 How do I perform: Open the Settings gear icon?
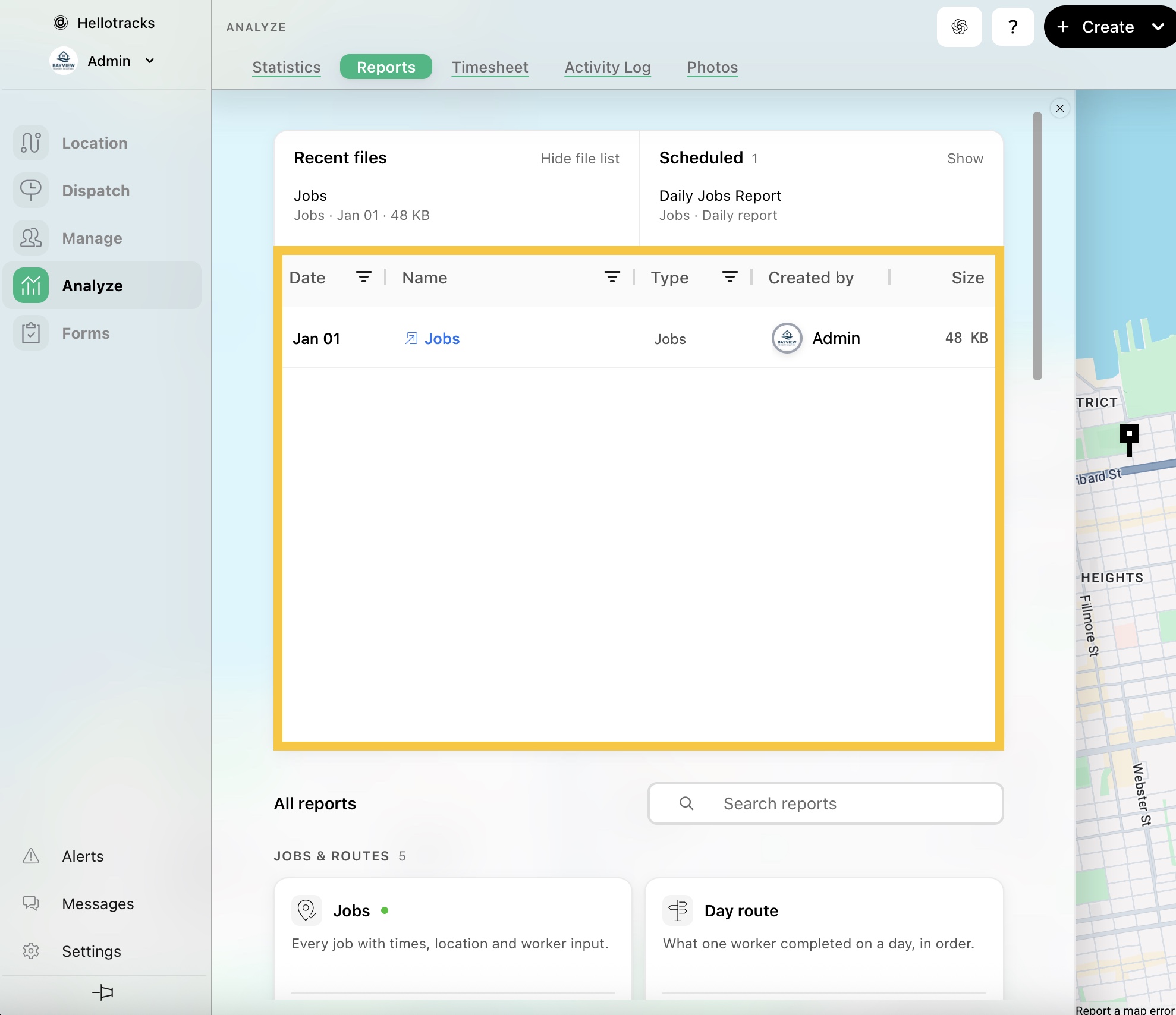point(31,951)
